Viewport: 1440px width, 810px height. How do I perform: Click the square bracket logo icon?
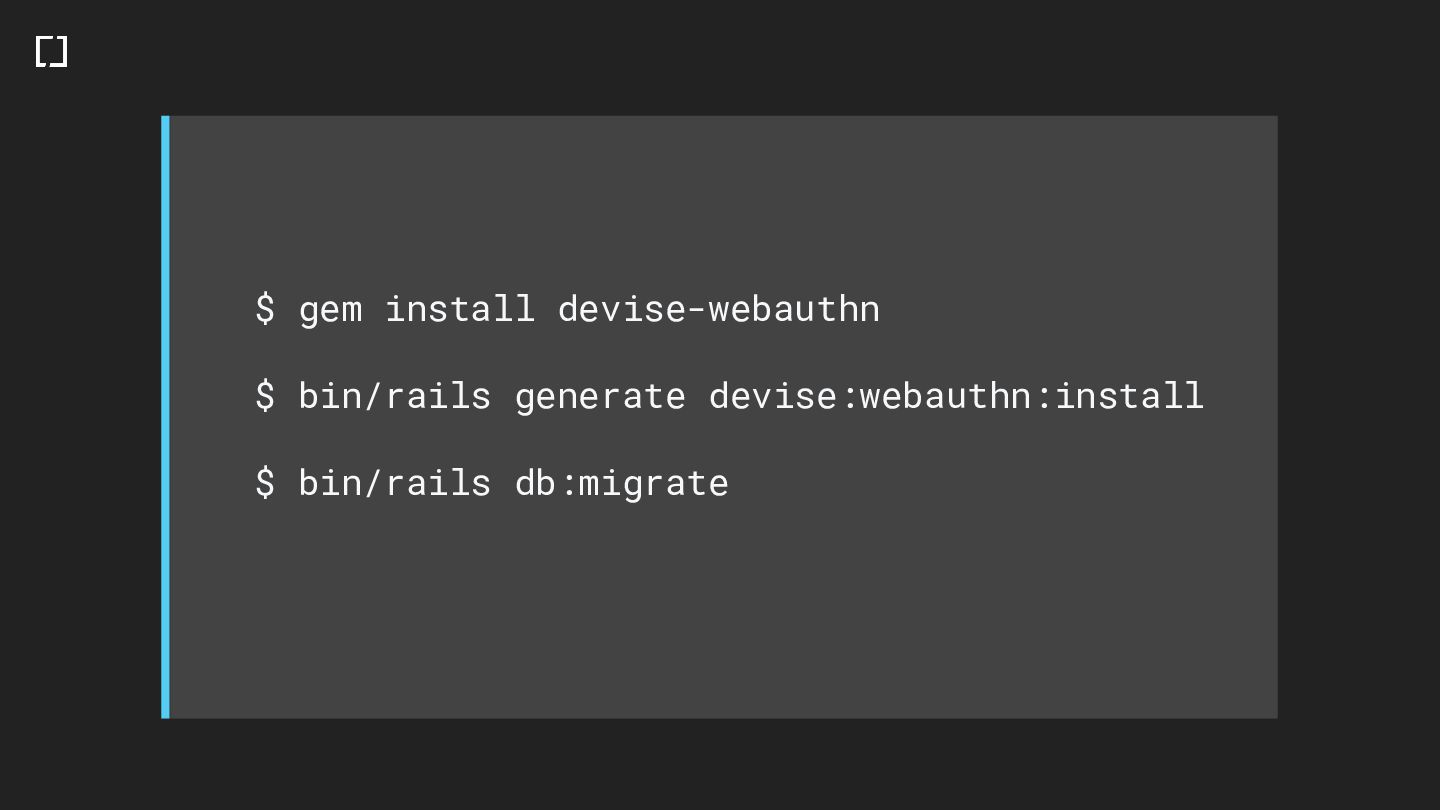click(x=51, y=52)
